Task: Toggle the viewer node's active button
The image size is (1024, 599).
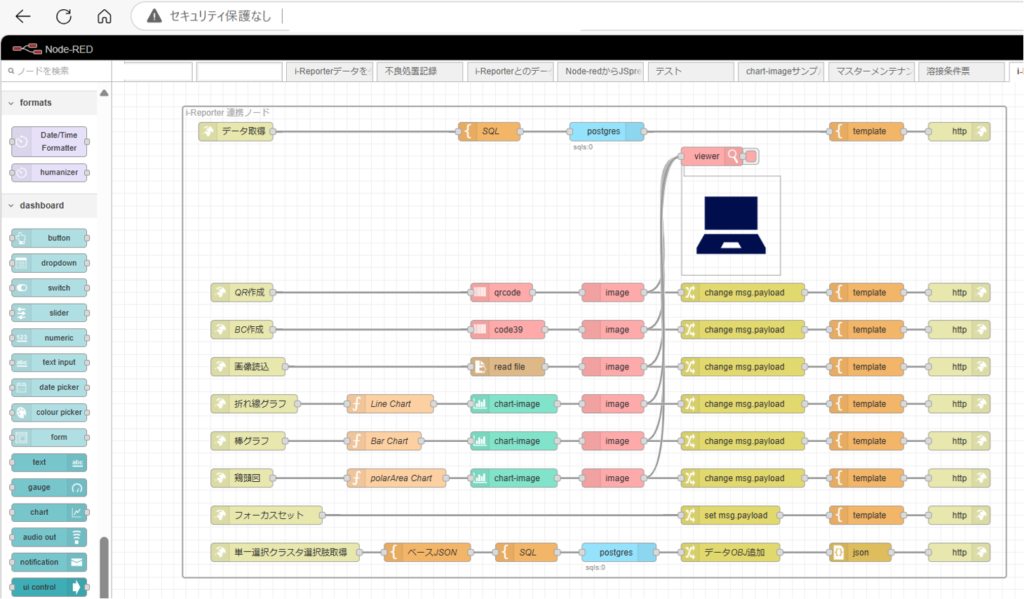Action: pyautogui.click(x=751, y=156)
